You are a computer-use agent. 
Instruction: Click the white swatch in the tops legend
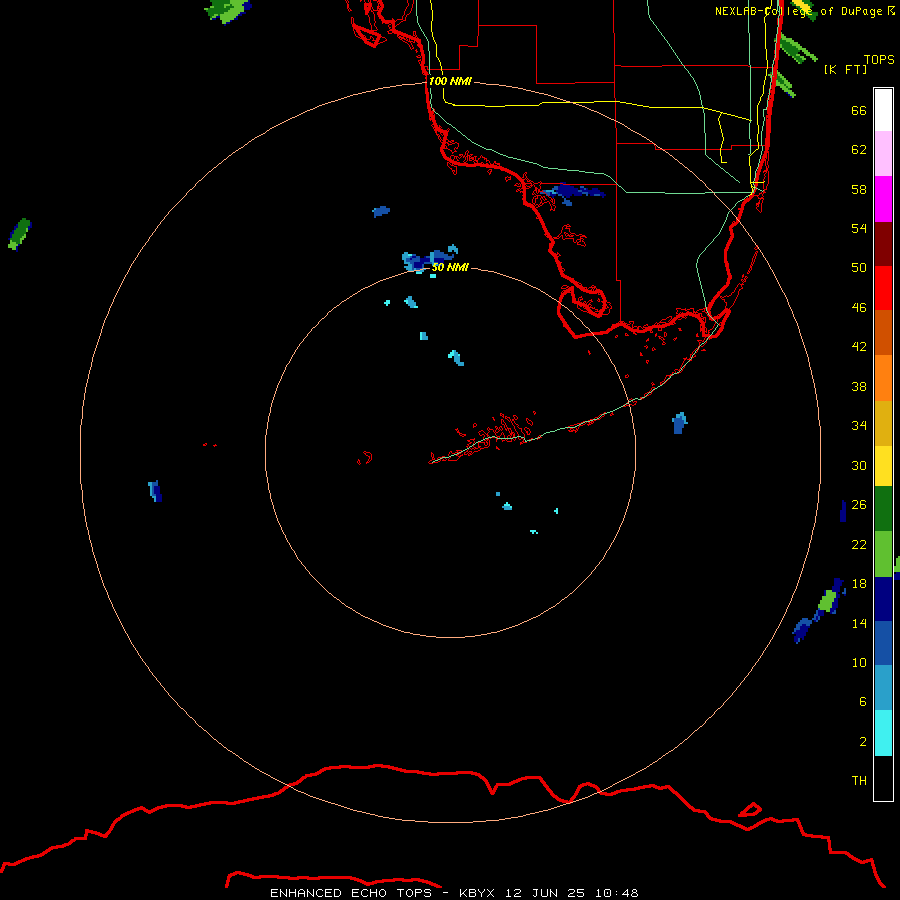(x=883, y=110)
